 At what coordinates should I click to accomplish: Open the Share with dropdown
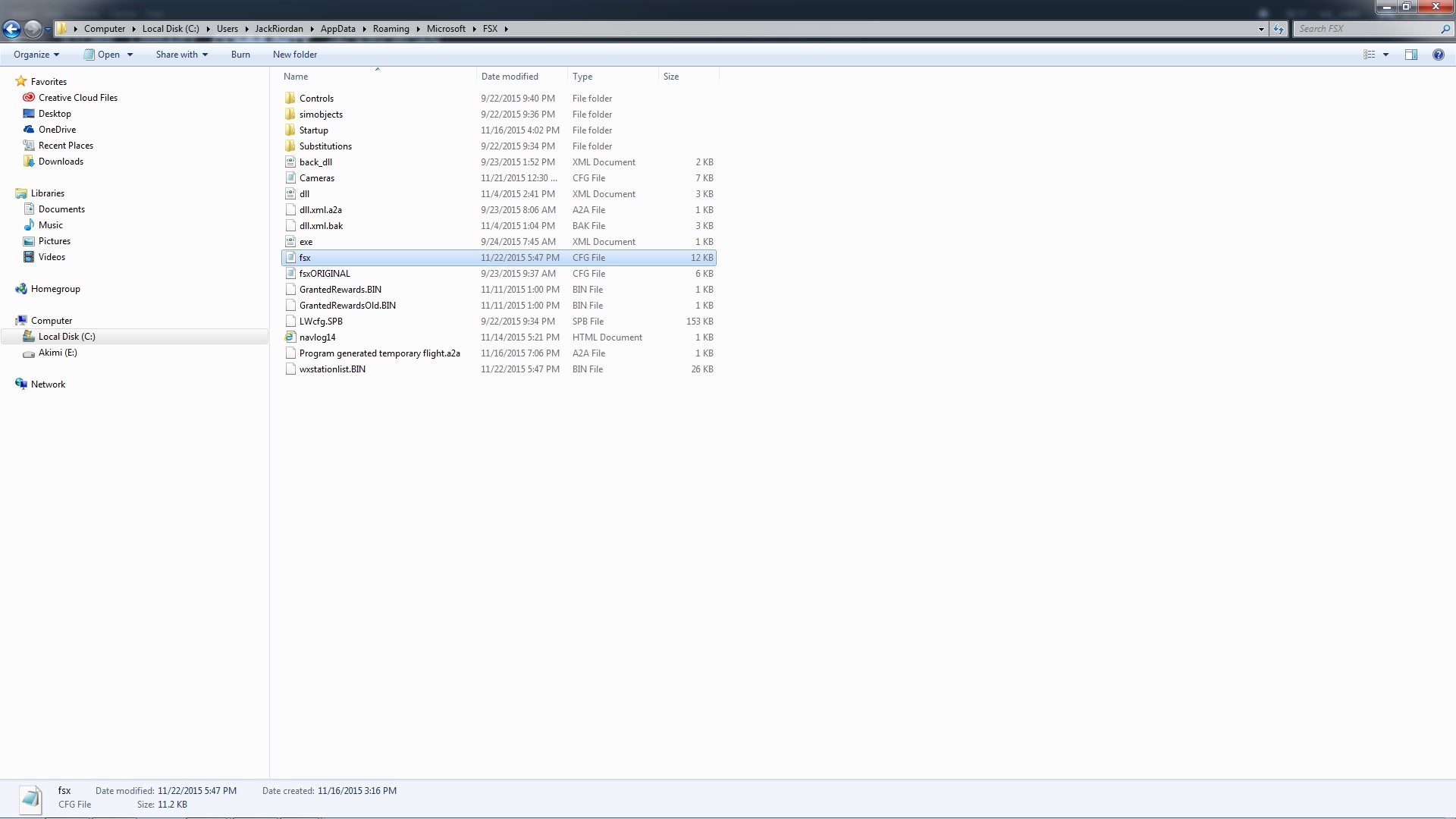pyautogui.click(x=181, y=55)
